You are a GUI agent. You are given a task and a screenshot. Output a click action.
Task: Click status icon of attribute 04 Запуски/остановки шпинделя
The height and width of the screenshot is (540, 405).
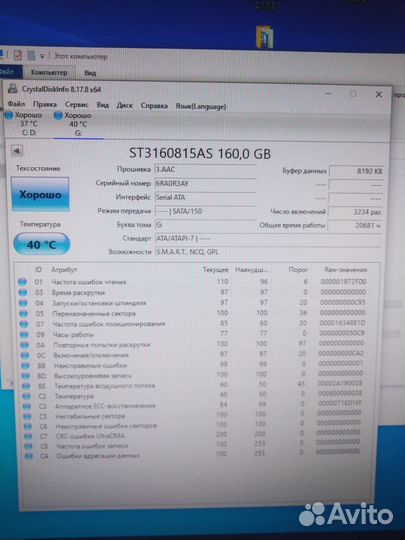click(23, 303)
